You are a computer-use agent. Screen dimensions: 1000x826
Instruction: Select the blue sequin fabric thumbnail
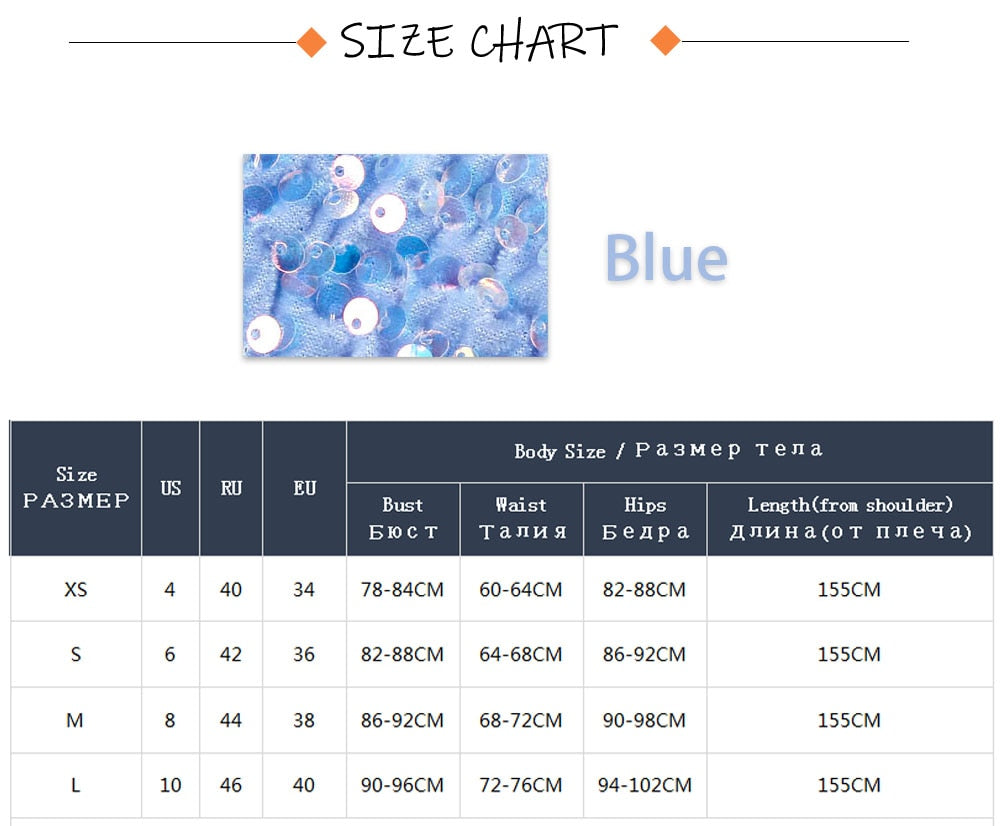click(395, 255)
